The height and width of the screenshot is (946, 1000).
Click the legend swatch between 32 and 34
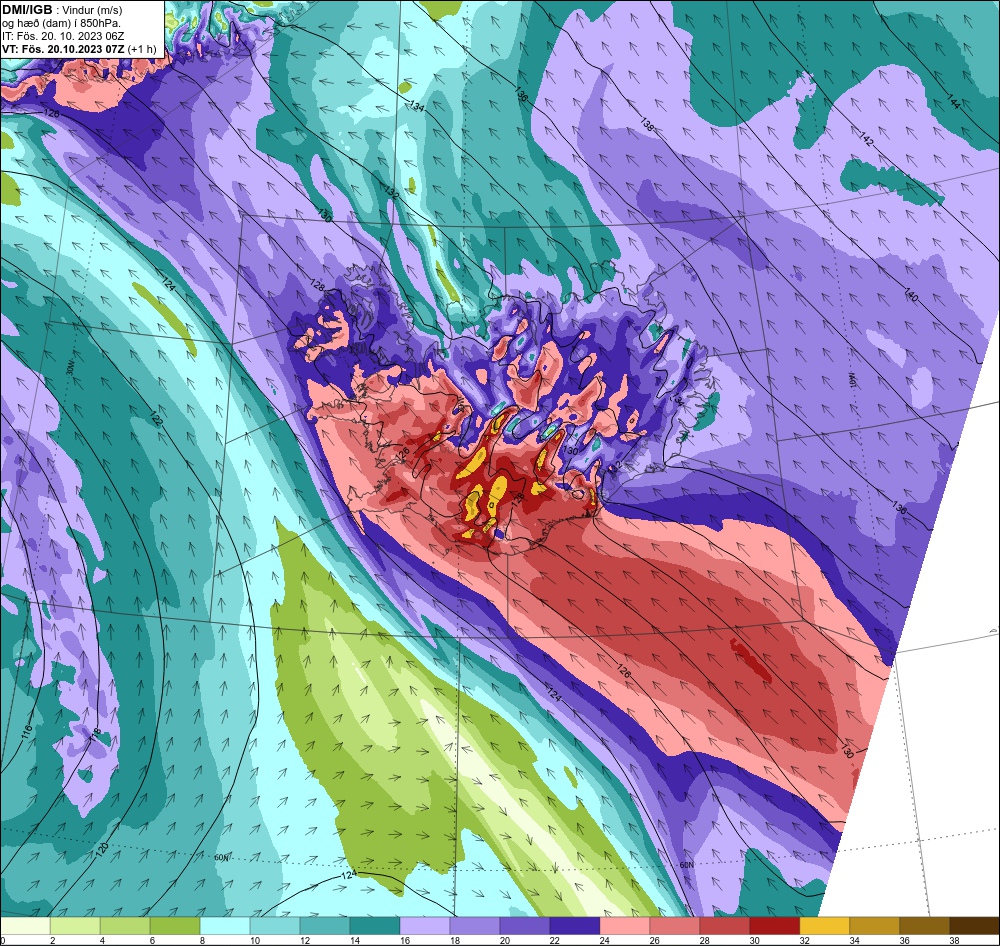(x=824, y=926)
